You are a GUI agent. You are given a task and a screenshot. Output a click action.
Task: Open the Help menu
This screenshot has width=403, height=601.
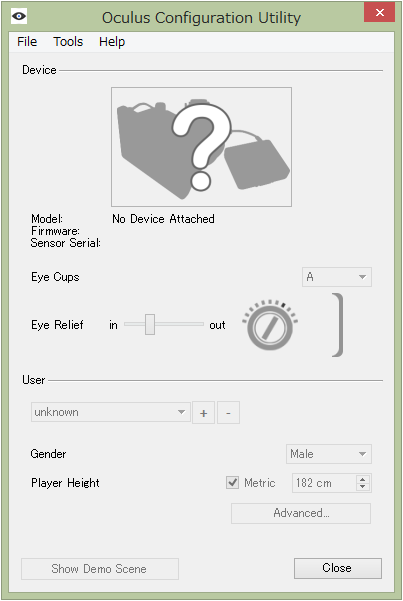click(112, 41)
